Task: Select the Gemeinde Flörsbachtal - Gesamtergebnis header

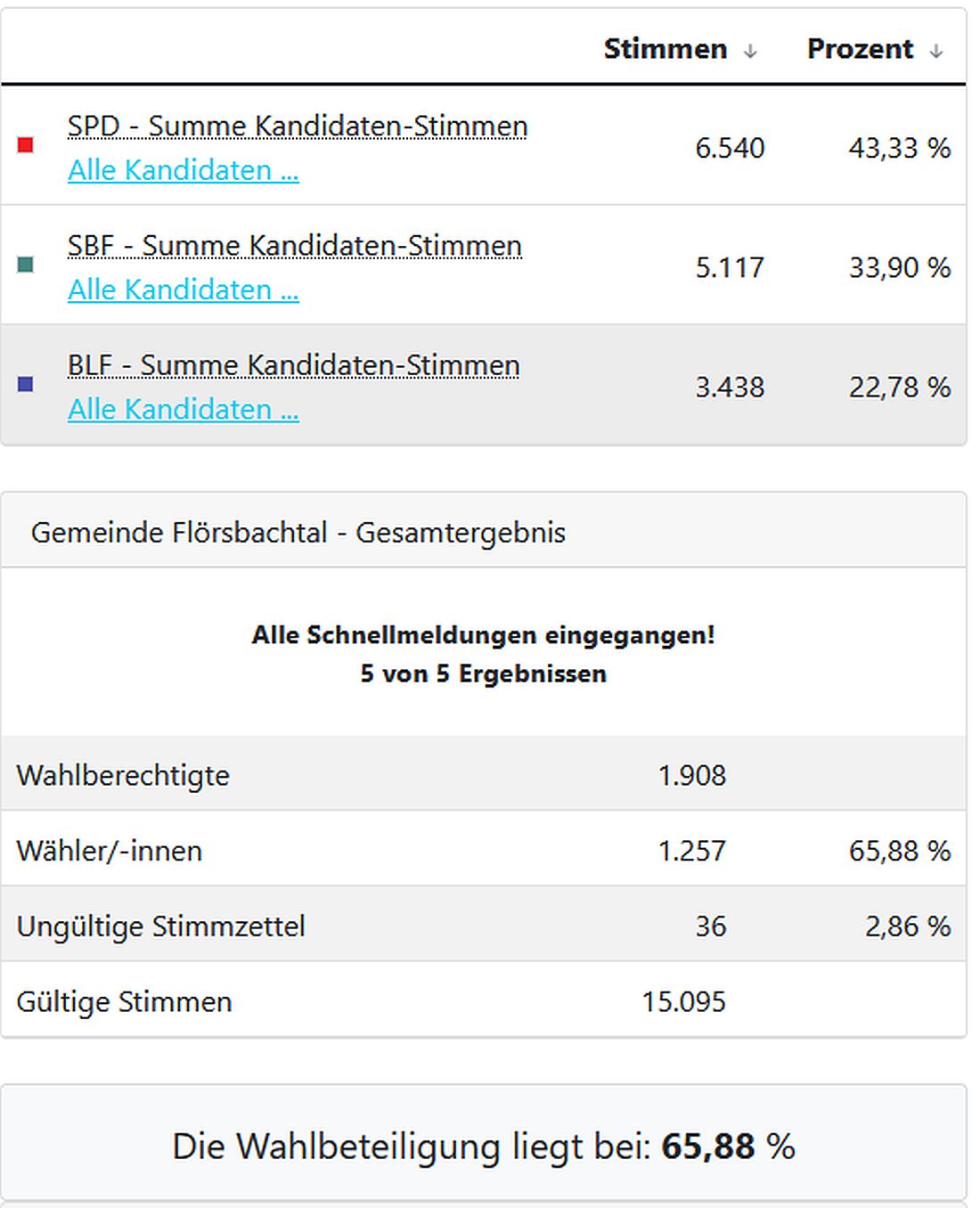Action: pos(298,532)
